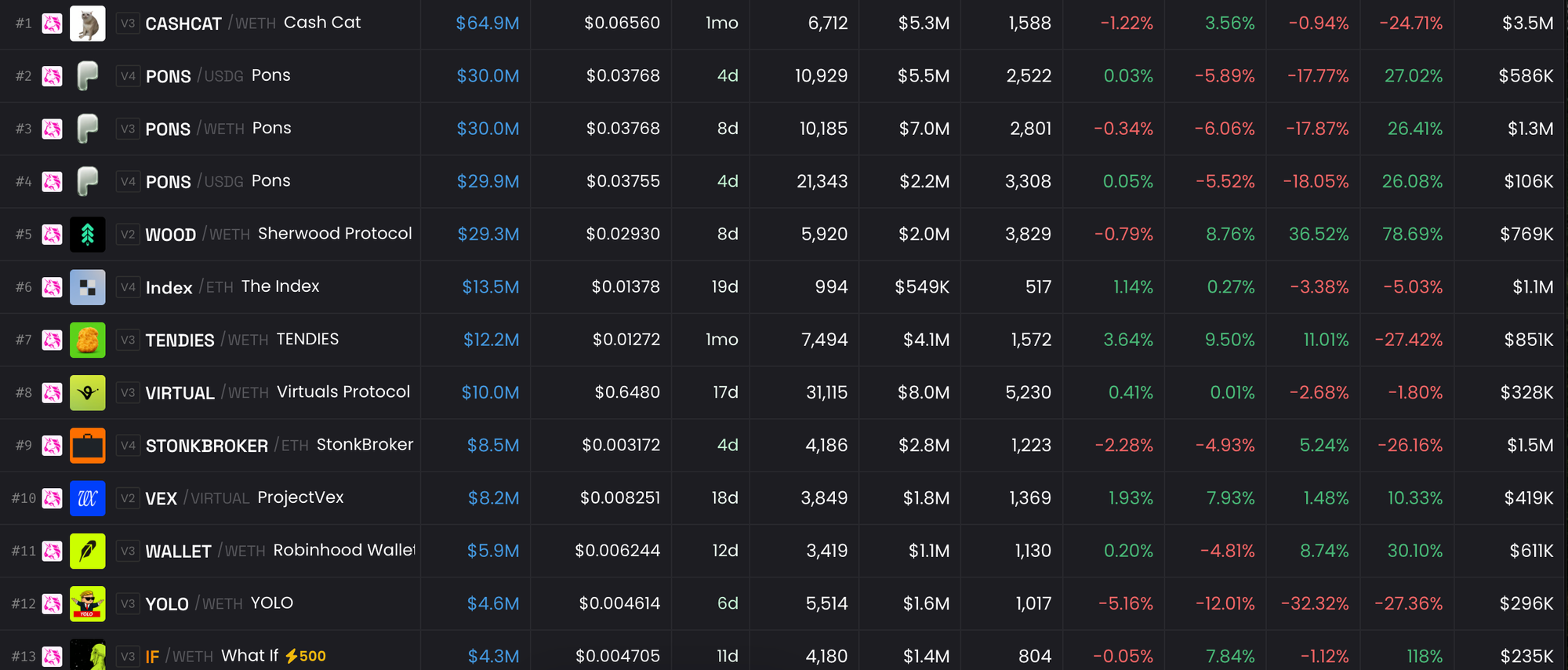Click the Uniswap icon in YOLO row
Image resolution: width=1568 pixels, height=670 pixels.
(x=53, y=603)
